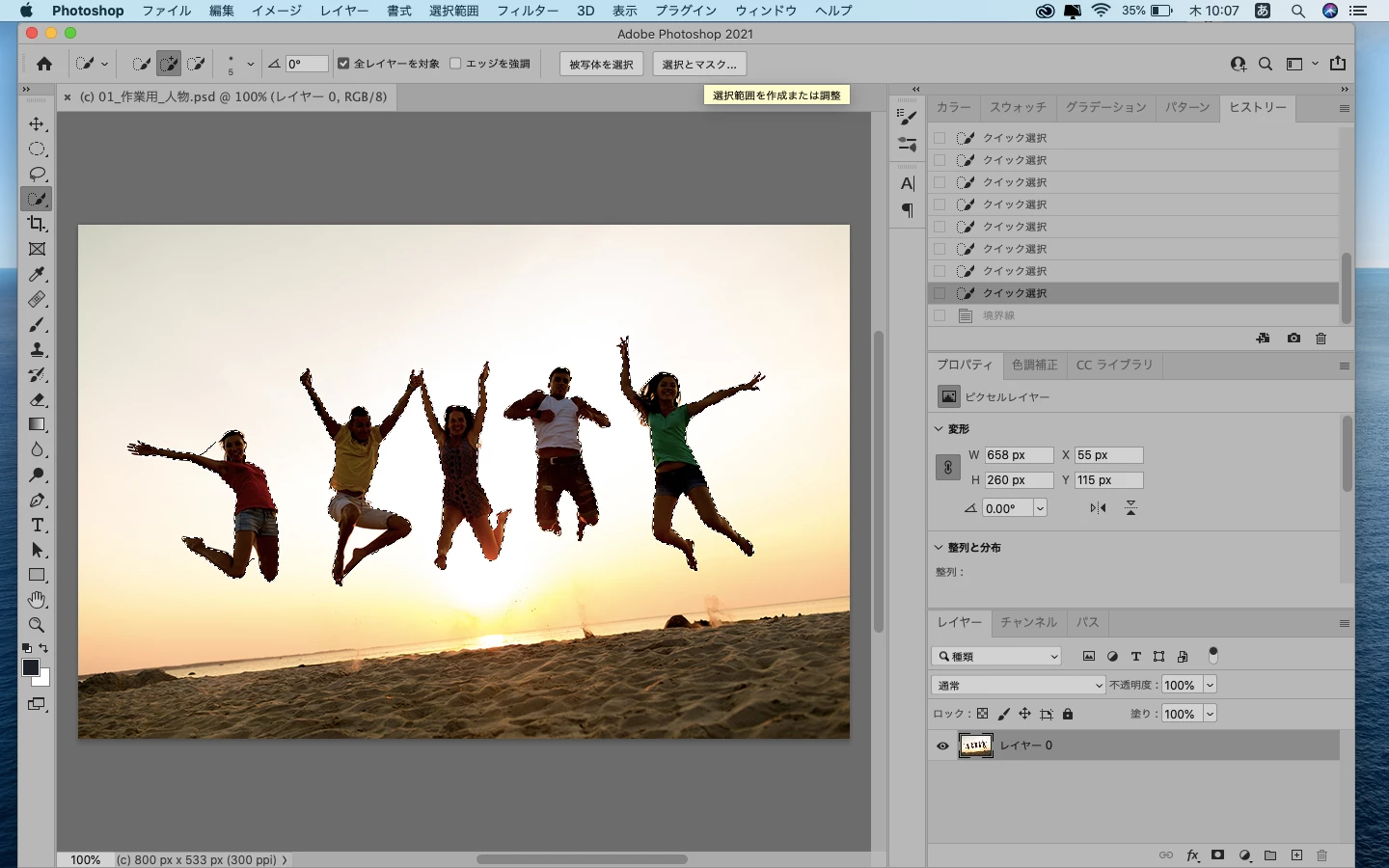Switch to the 色調補正 tab

point(1035,365)
